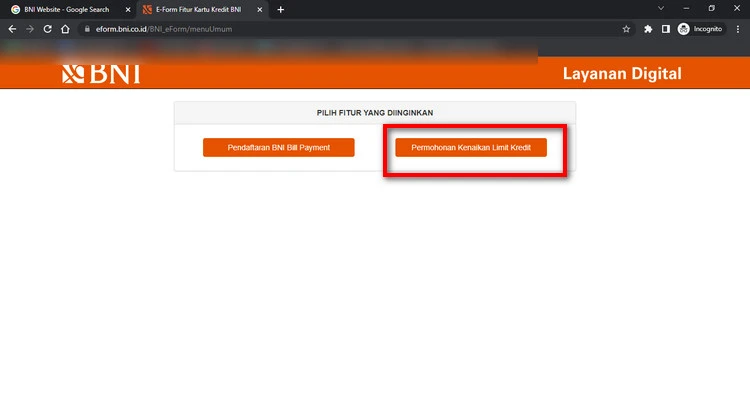This screenshot has width=750, height=397.
Task: Open the Extensions puzzle icon
Action: (648, 29)
